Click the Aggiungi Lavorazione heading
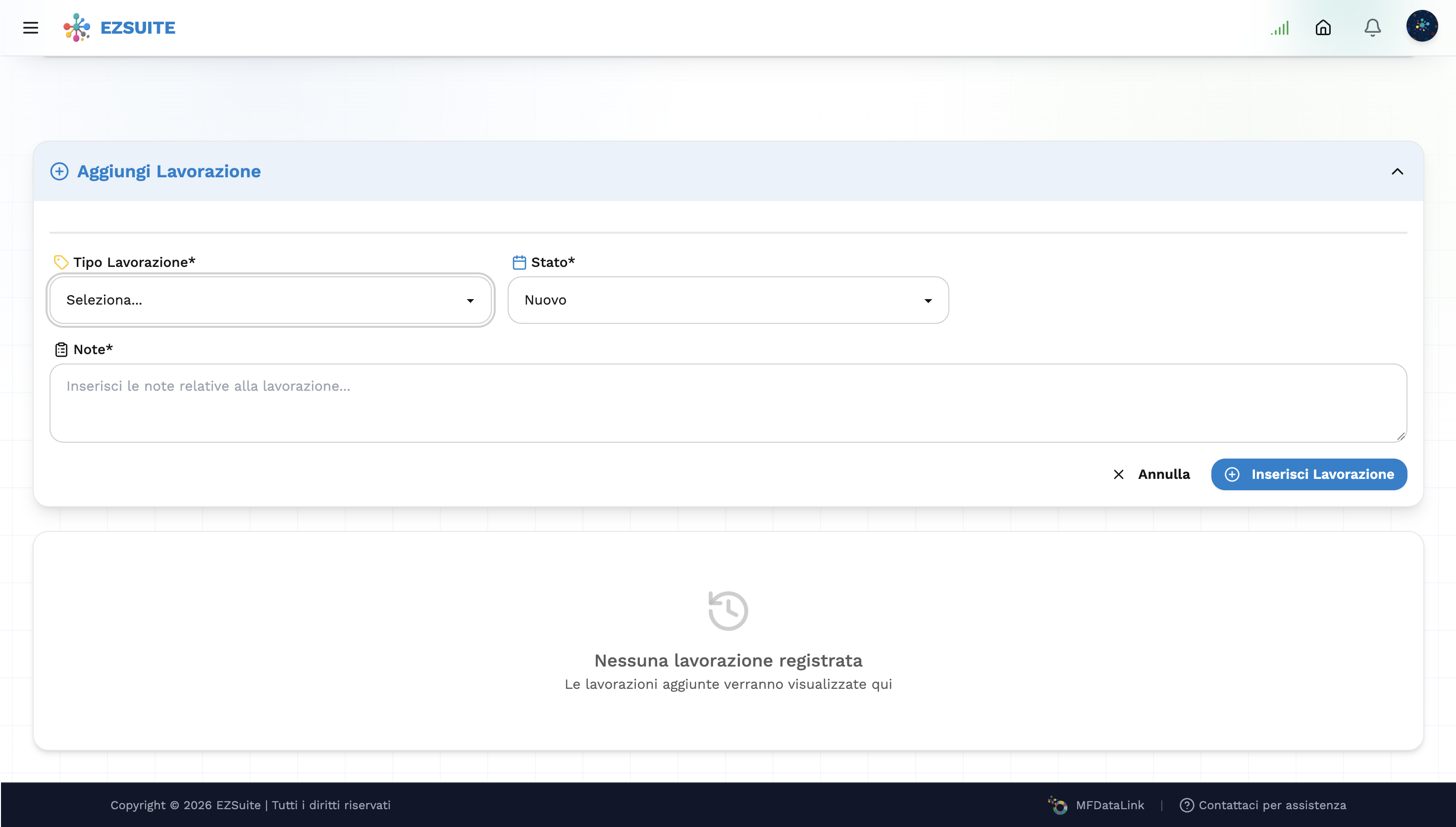The width and height of the screenshot is (1456, 827). 169,171
